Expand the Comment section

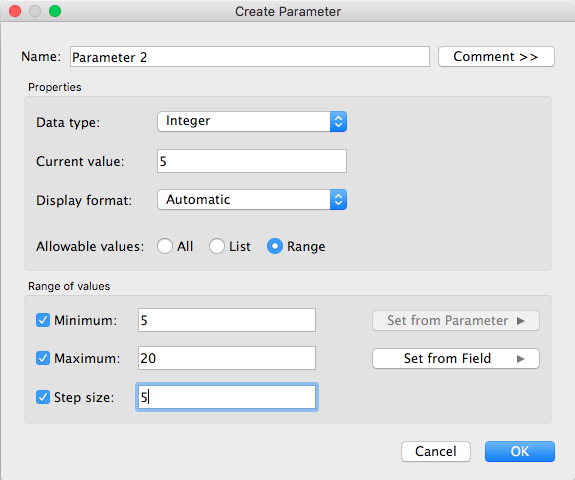pos(496,56)
